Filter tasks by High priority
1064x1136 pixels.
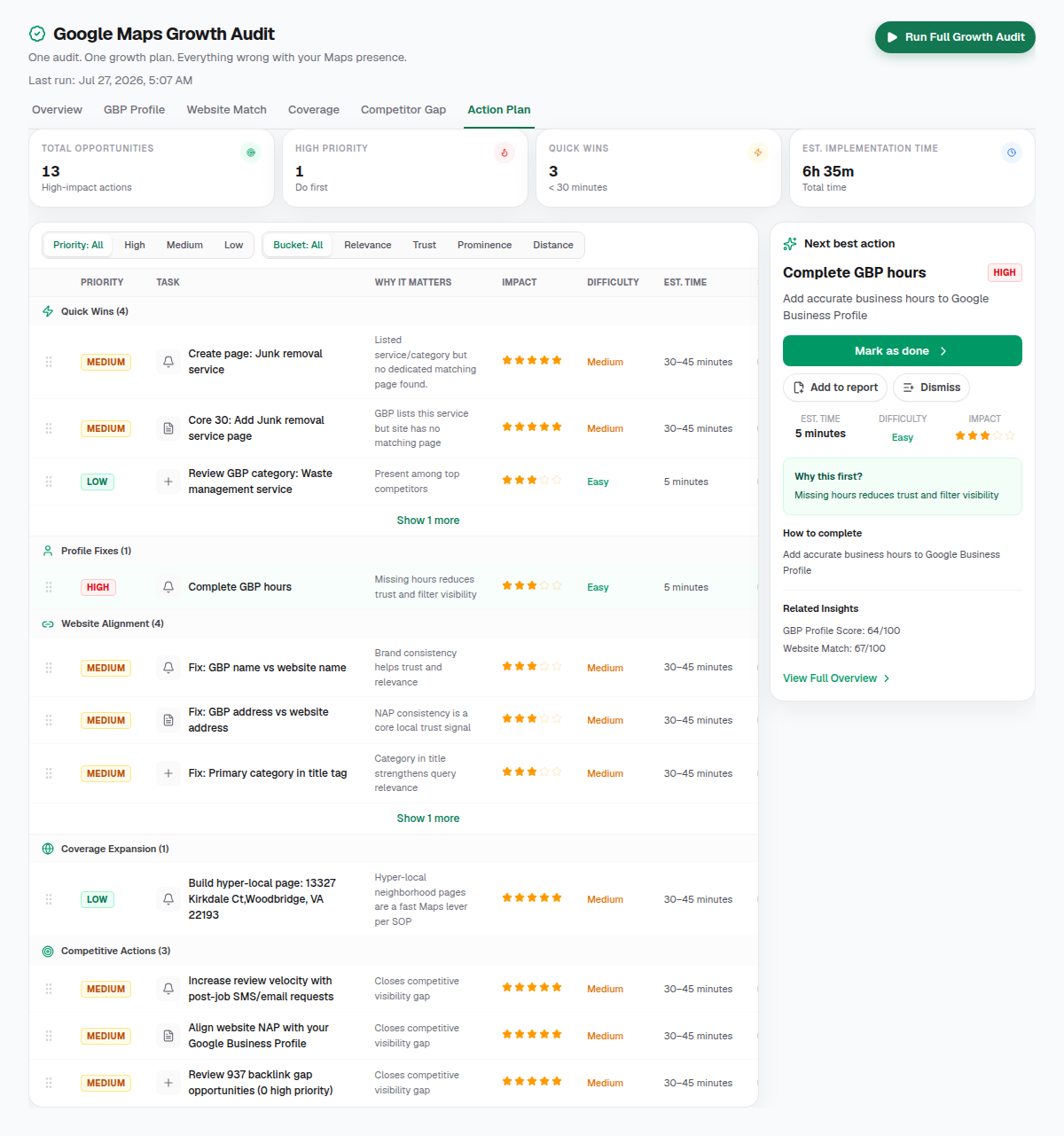tap(135, 245)
